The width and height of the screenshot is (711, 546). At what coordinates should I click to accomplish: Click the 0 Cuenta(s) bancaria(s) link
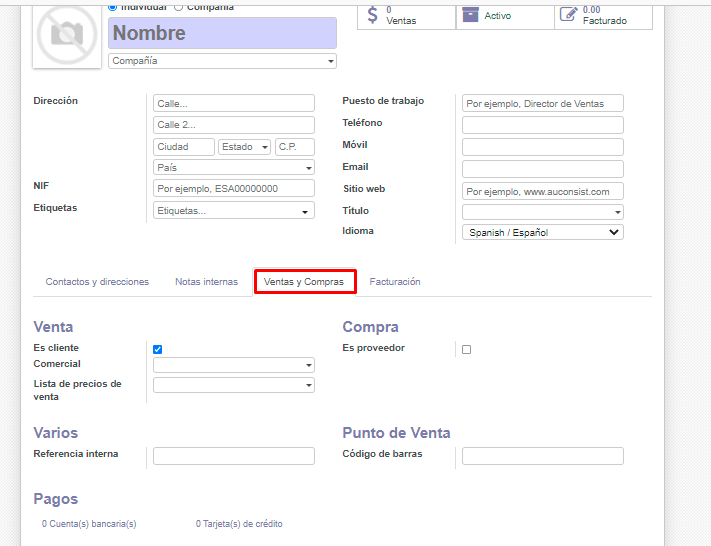point(89,524)
